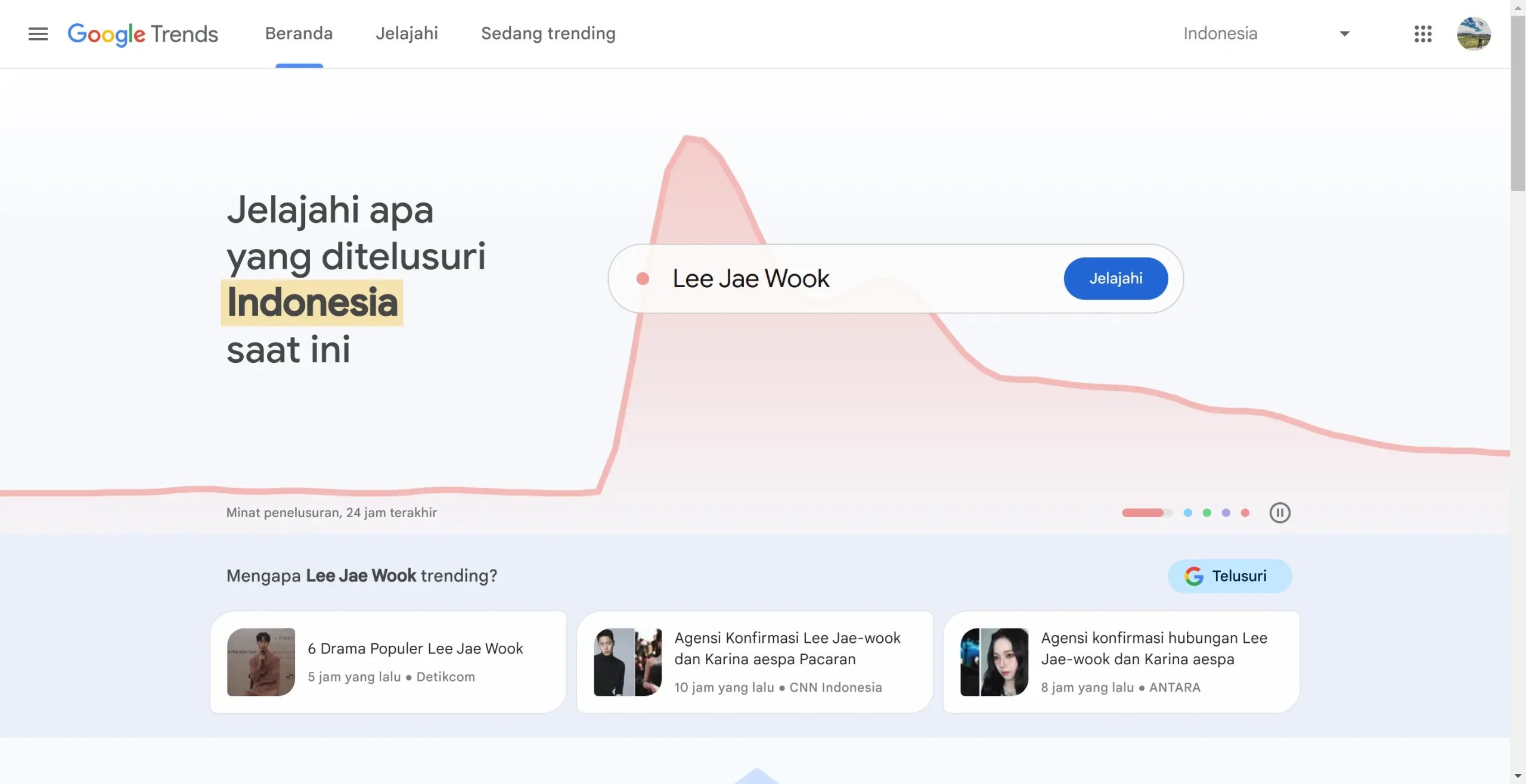Switch to the Beranda tab
The height and width of the screenshot is (784, 1526).
point(299,34)
